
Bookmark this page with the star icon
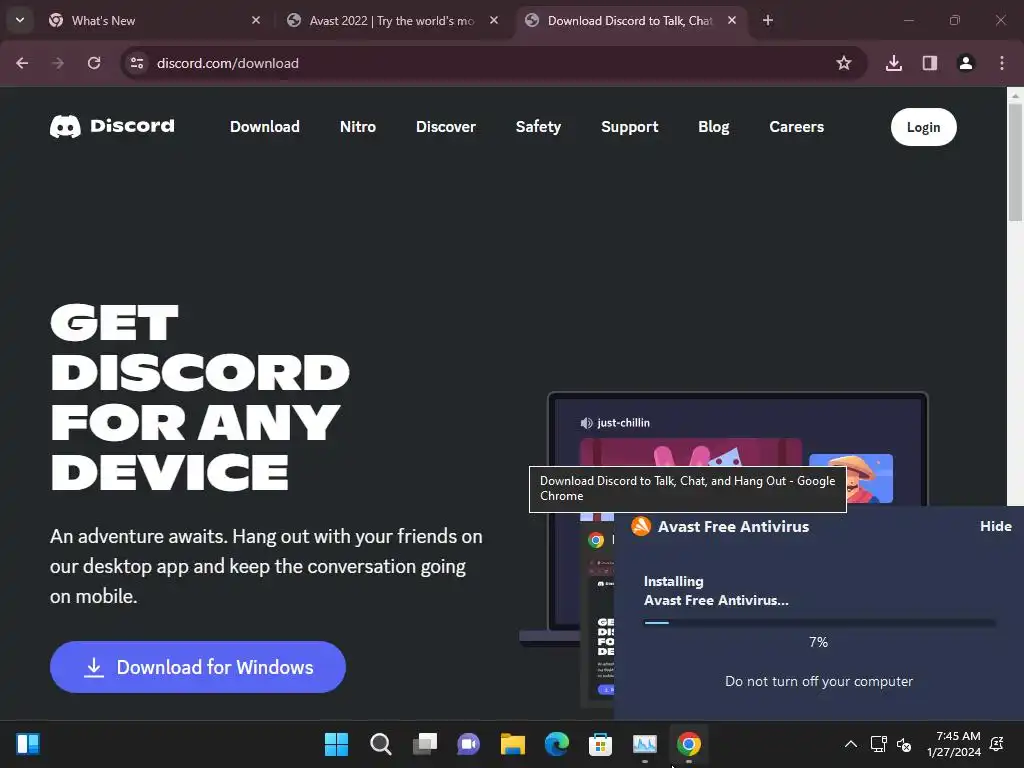[844, 63]
